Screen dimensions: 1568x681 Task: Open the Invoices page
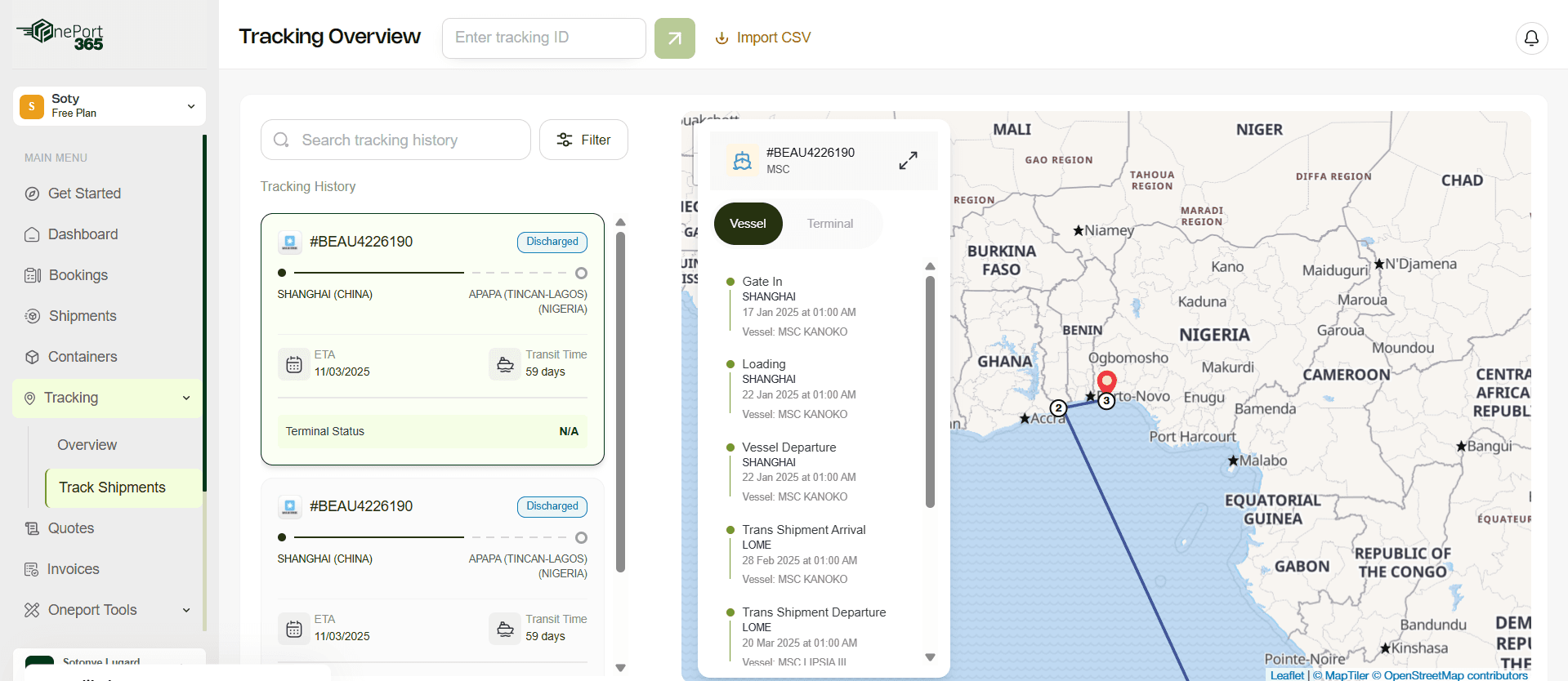(74, 569)
